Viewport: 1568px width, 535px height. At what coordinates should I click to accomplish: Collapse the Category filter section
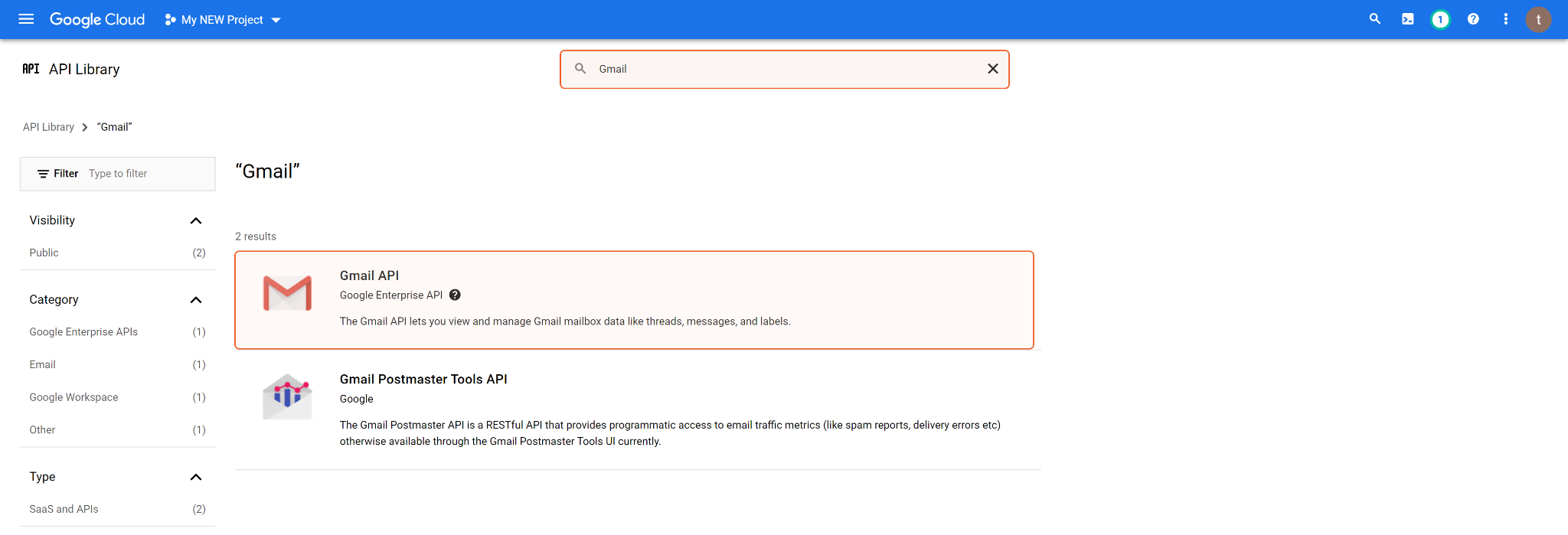click(x=196, y=300)
